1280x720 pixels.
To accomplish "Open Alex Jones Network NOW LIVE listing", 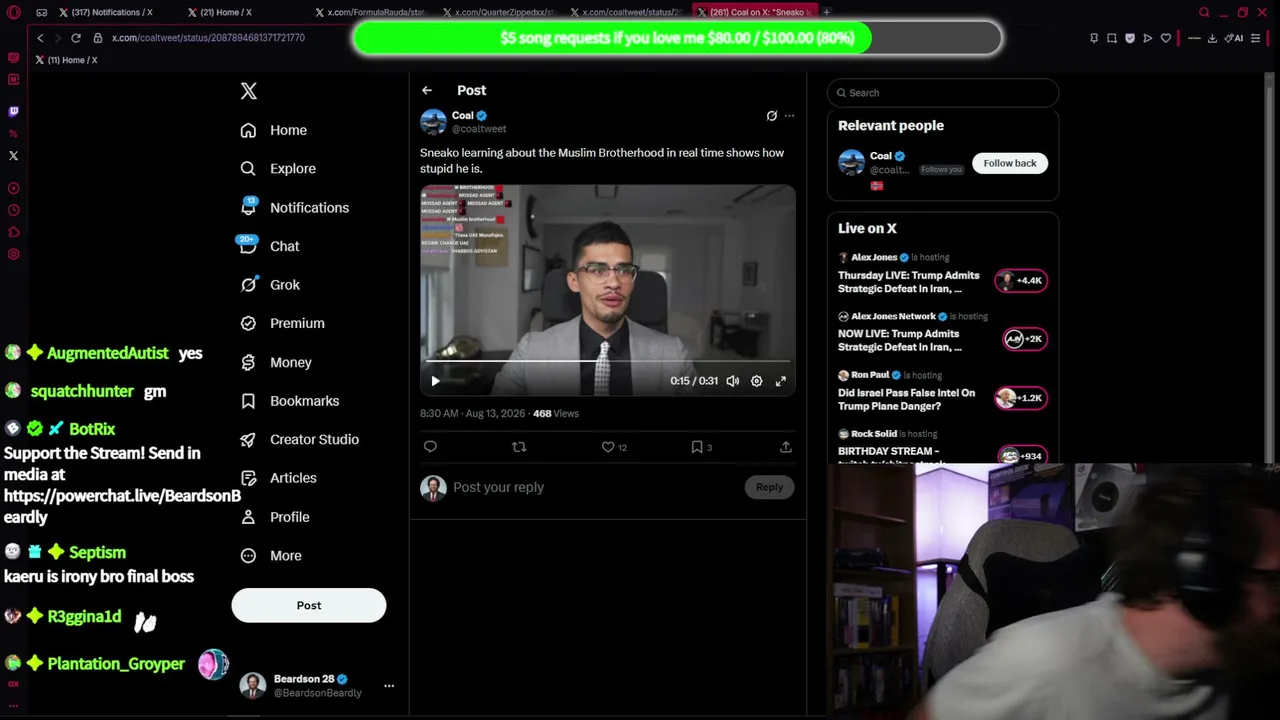I will point(942,332).
